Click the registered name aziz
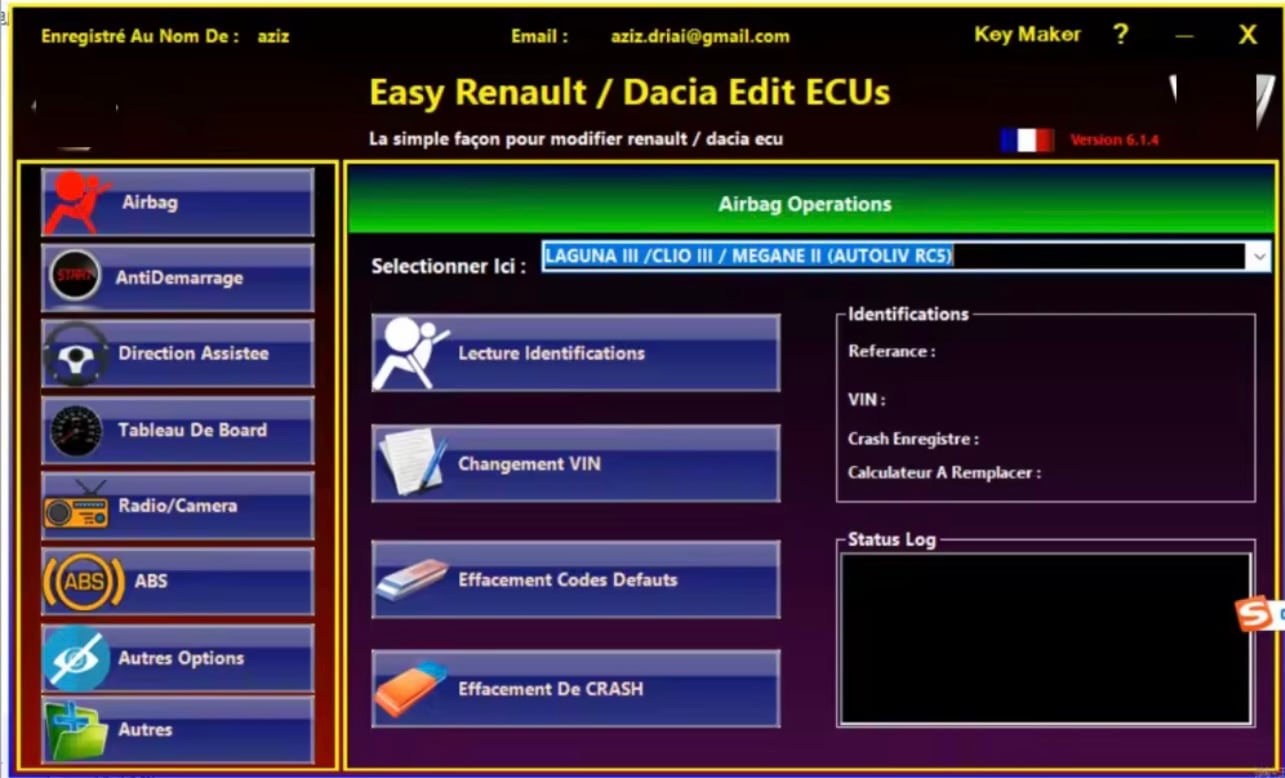This screenshot has height=778, width=1285. click(273, 37)
